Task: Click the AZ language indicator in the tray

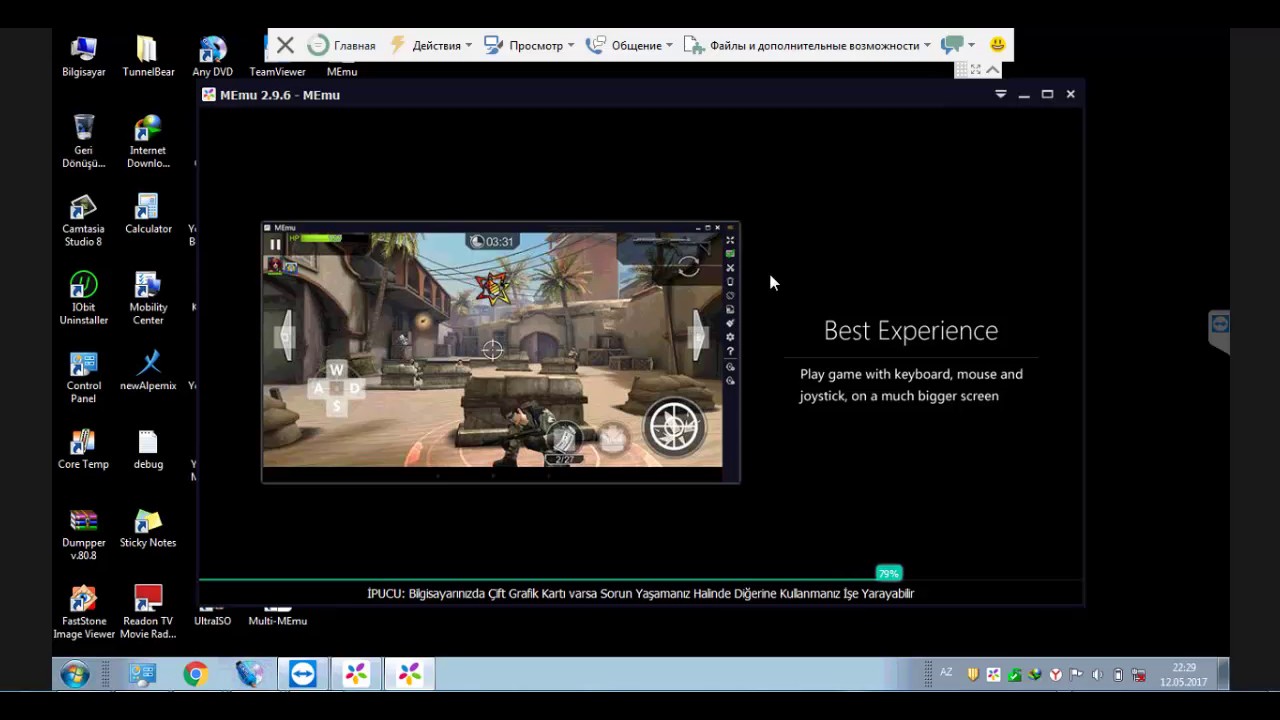Action: pos(946,673)
